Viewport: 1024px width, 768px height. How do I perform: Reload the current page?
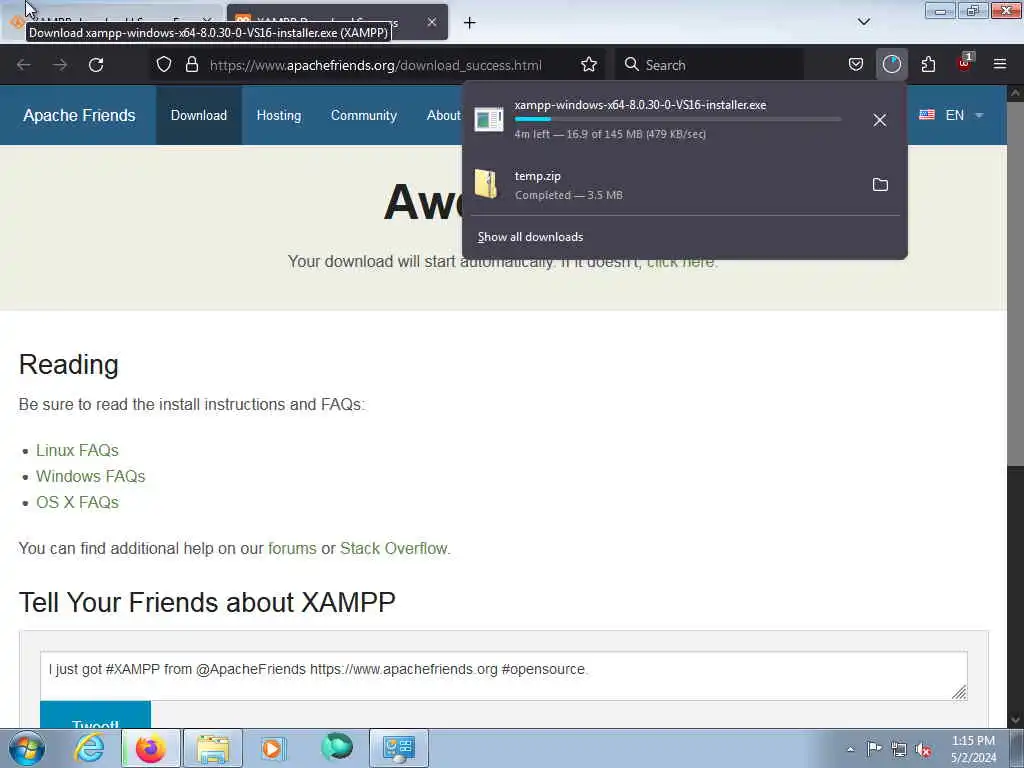pos(96,65)
